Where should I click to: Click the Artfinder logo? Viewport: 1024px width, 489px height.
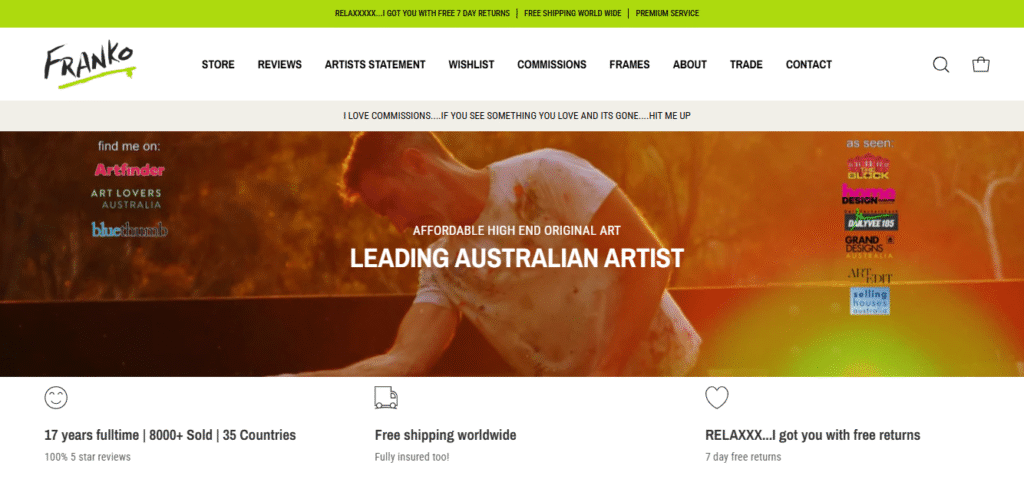(129, 170)
